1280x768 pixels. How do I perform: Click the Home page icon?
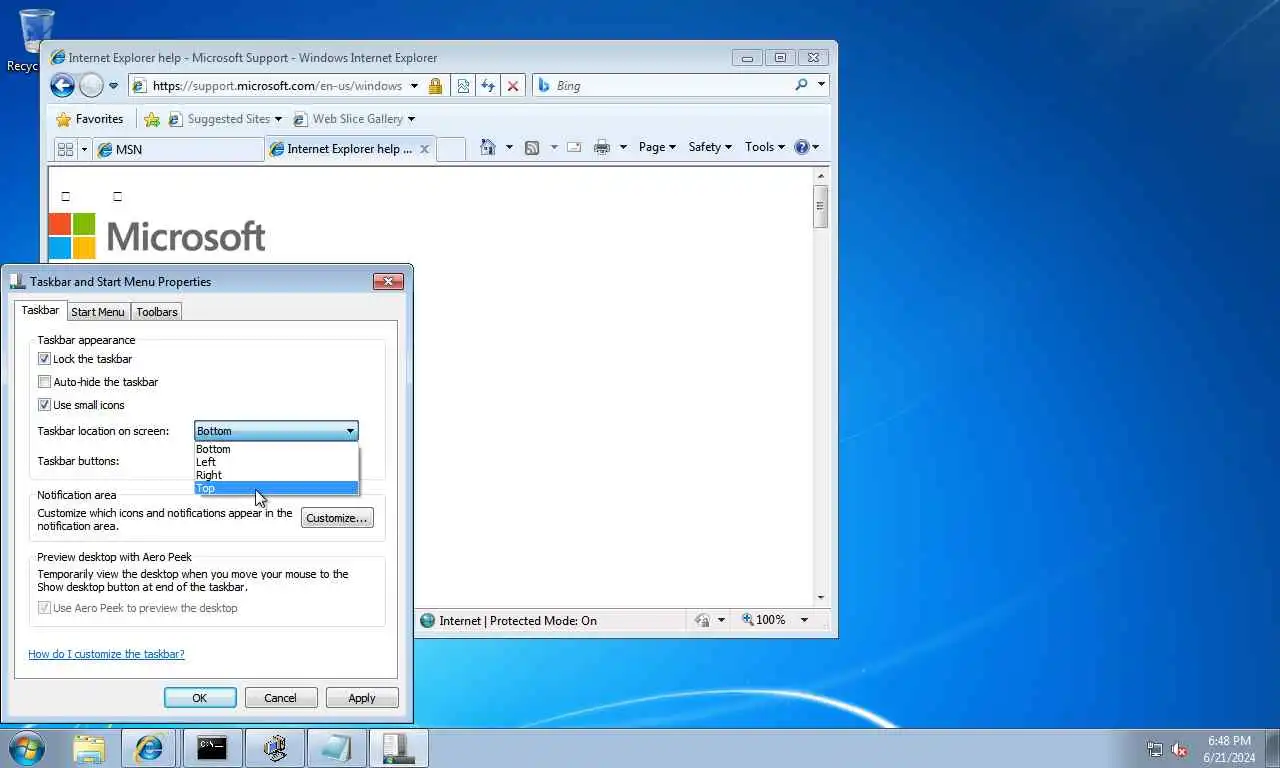[x=488, y=147]
